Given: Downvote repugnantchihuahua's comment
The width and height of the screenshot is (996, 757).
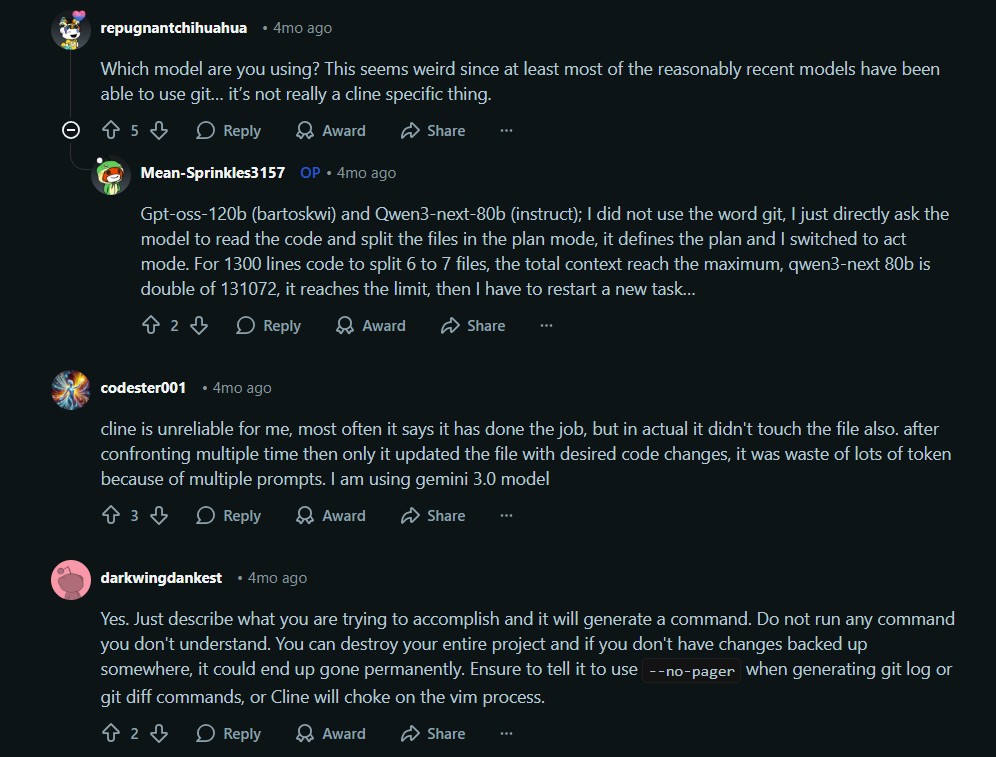Looking at the screenshot, I should coord(158,131).
